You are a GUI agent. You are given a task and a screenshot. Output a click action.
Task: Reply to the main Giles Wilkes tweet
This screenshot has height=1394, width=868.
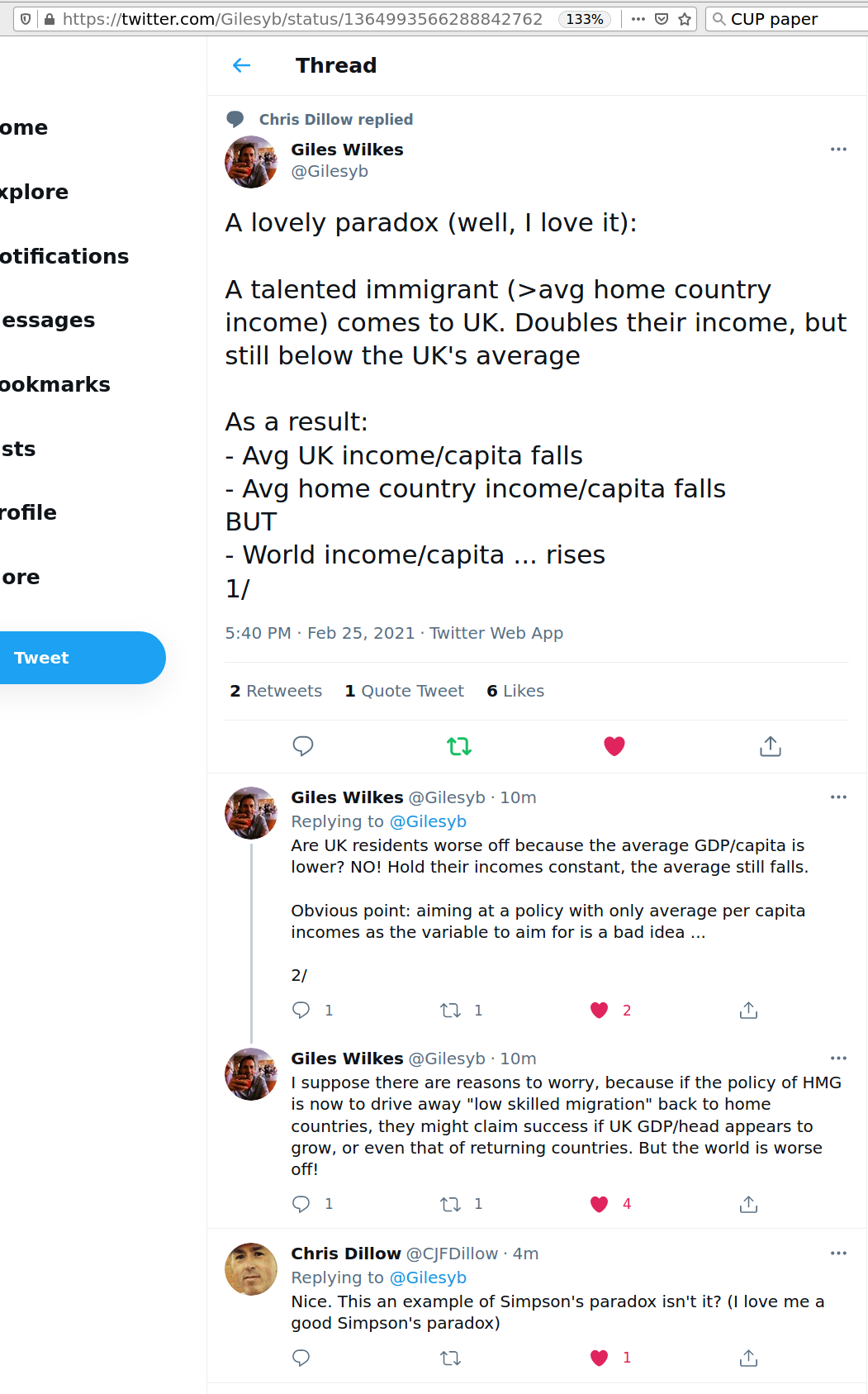tap(303, 746)
